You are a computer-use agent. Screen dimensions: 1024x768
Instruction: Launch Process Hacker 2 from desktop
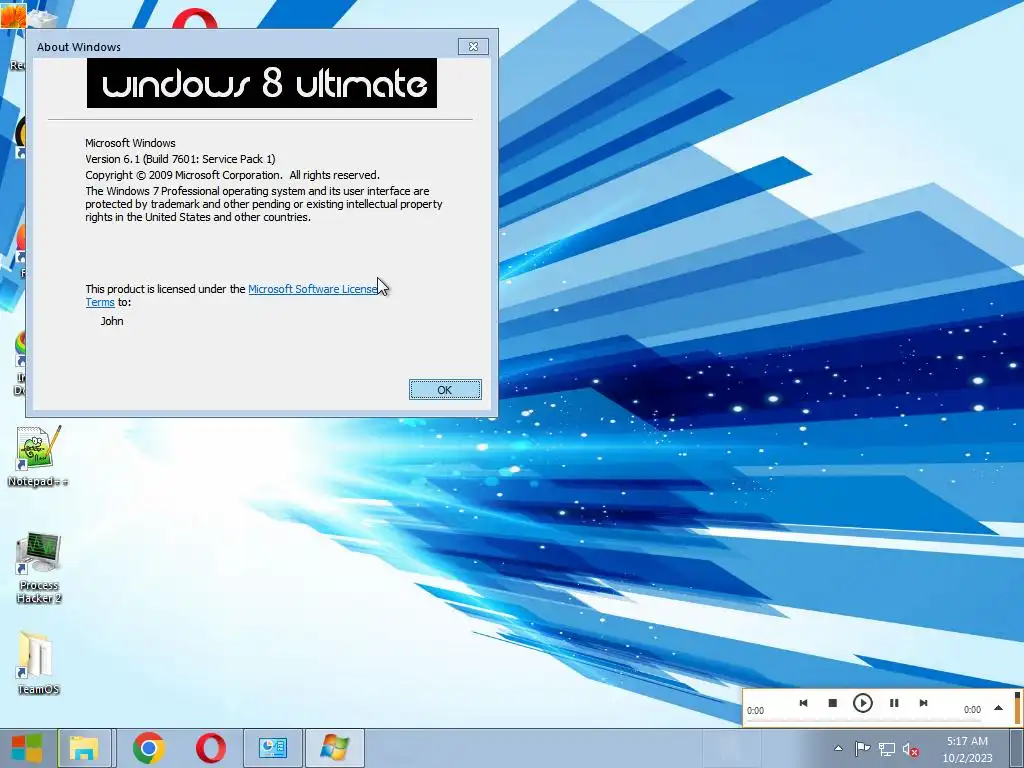point(39,568)
